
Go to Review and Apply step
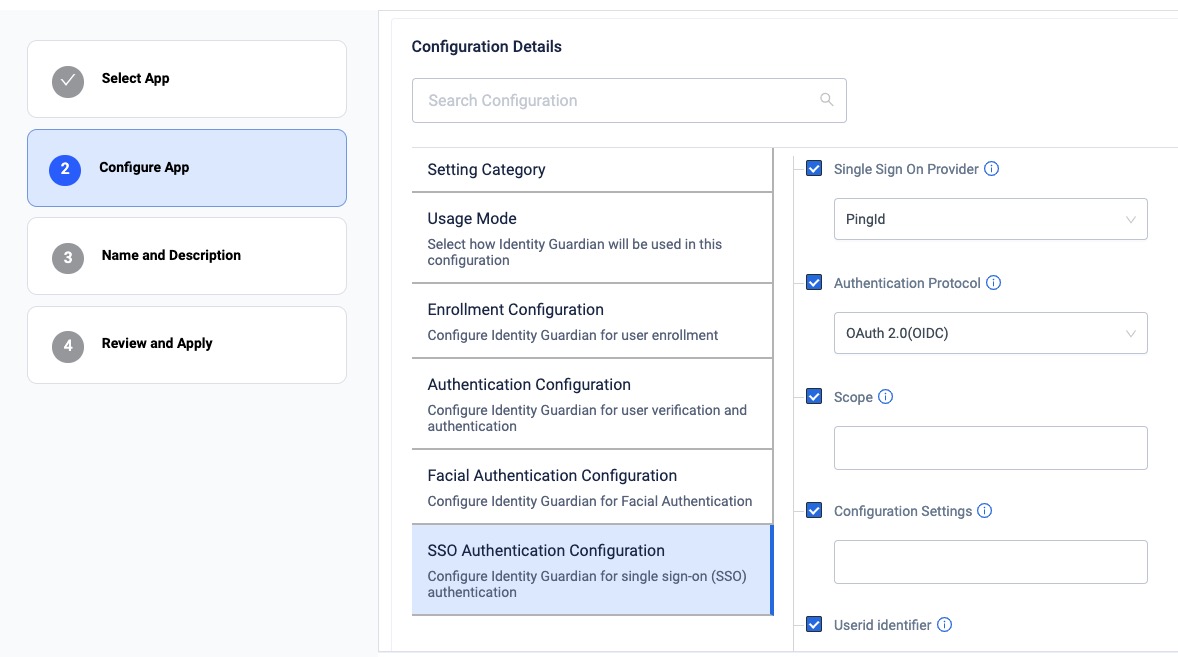pyautogui.click(x=187, y=344)
